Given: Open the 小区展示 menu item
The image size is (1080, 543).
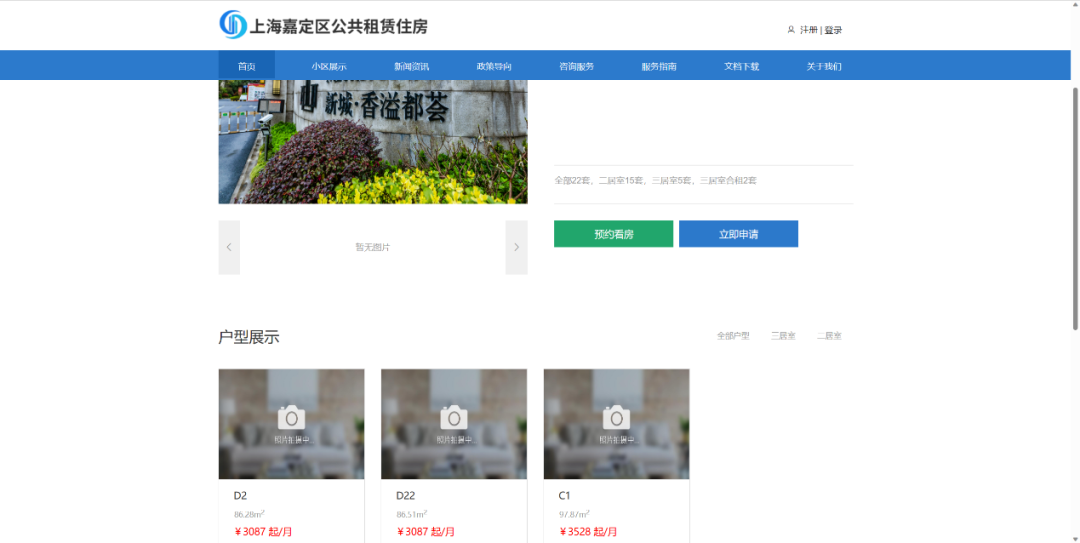Looking at the screenshot, I should (328, 66).
